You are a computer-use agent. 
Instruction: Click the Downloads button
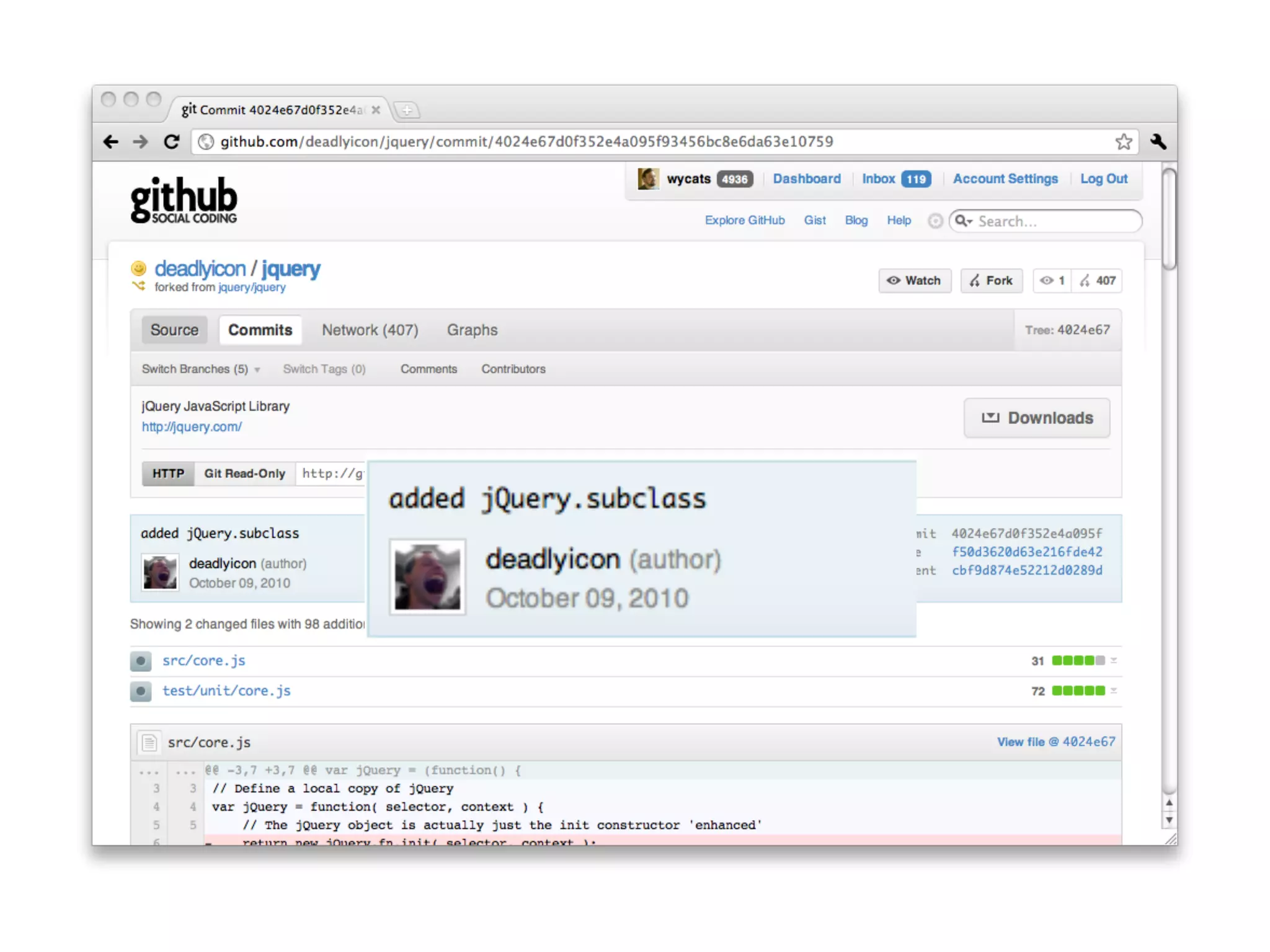click(x=1037, y=418)
